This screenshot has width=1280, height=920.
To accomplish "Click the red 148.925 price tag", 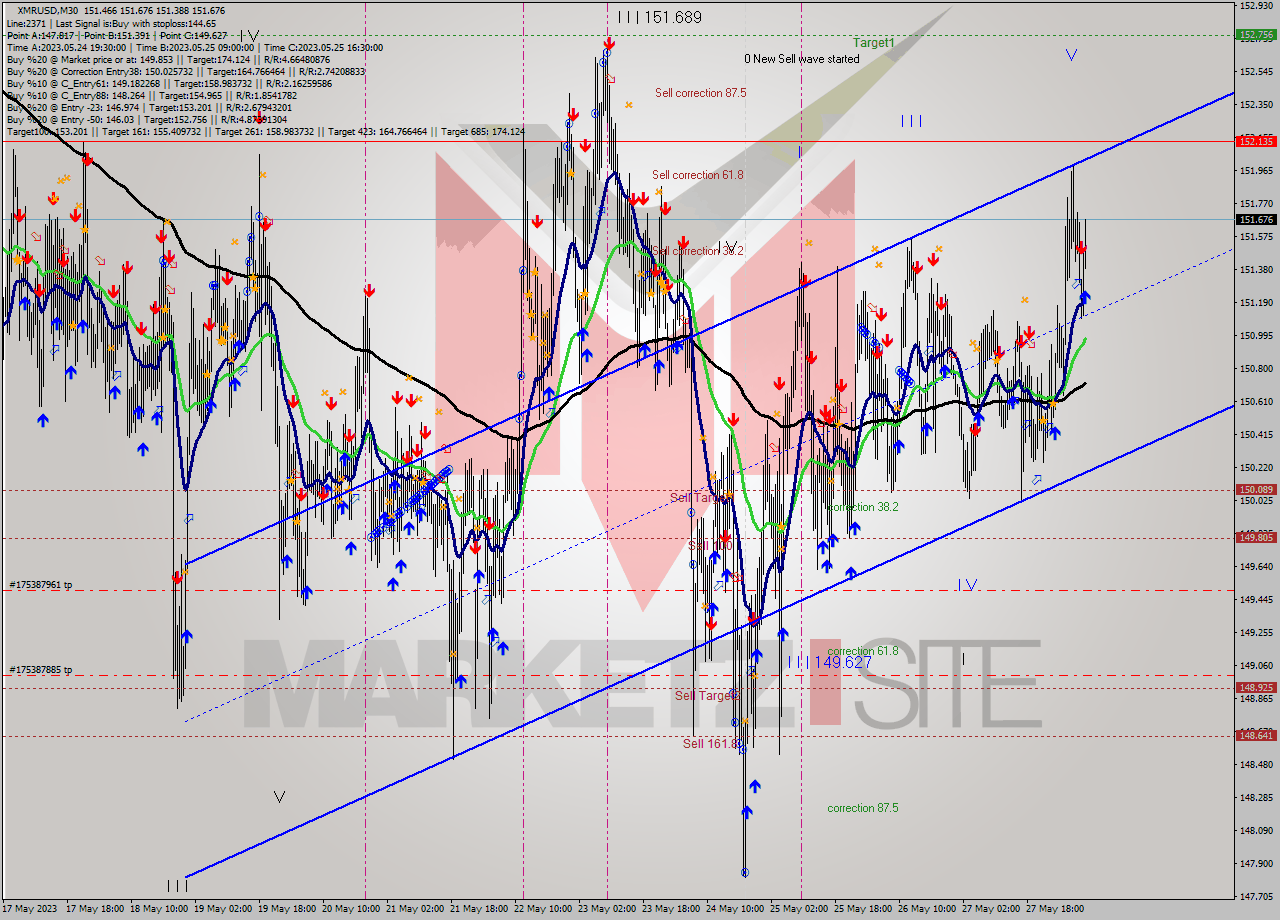I will [1256, 687].
